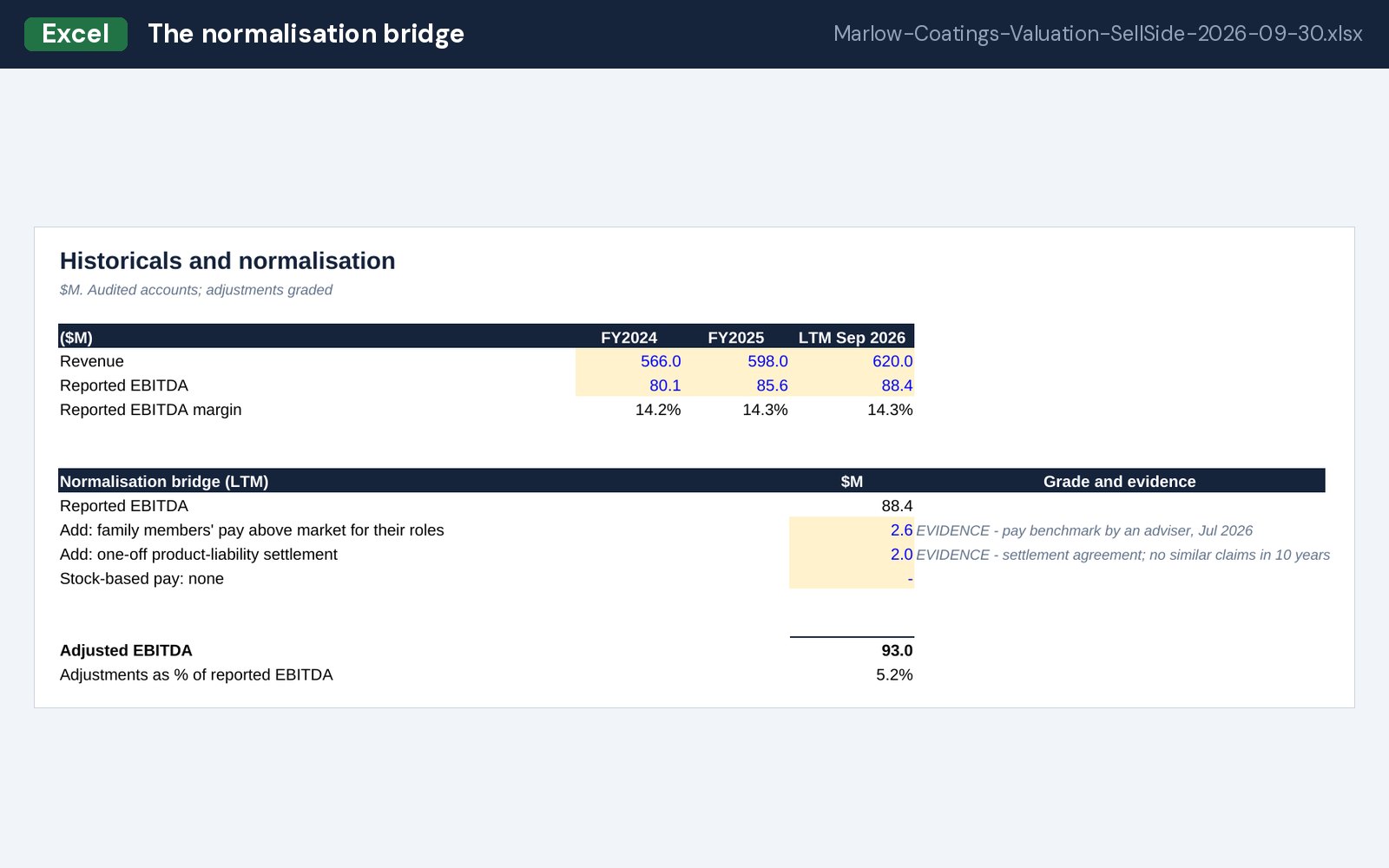The width and height of the screenshot is (1389, 868).
Task: Click the pay benchmark evidence note
Action: click(x=1084, y=530)
